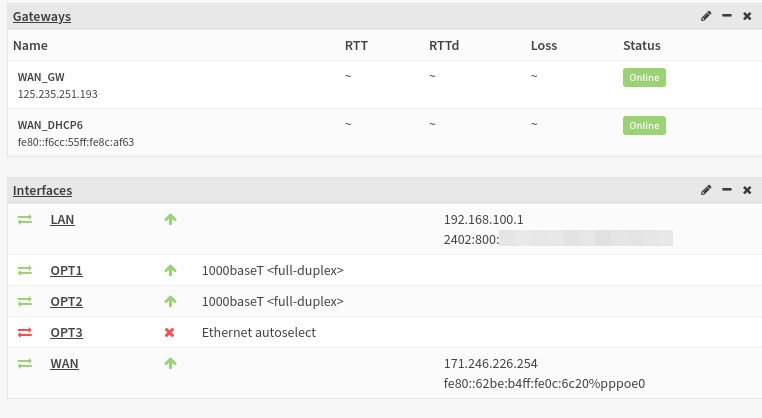
Task: Close the Interfaces widget
Action: pos(747,190)
